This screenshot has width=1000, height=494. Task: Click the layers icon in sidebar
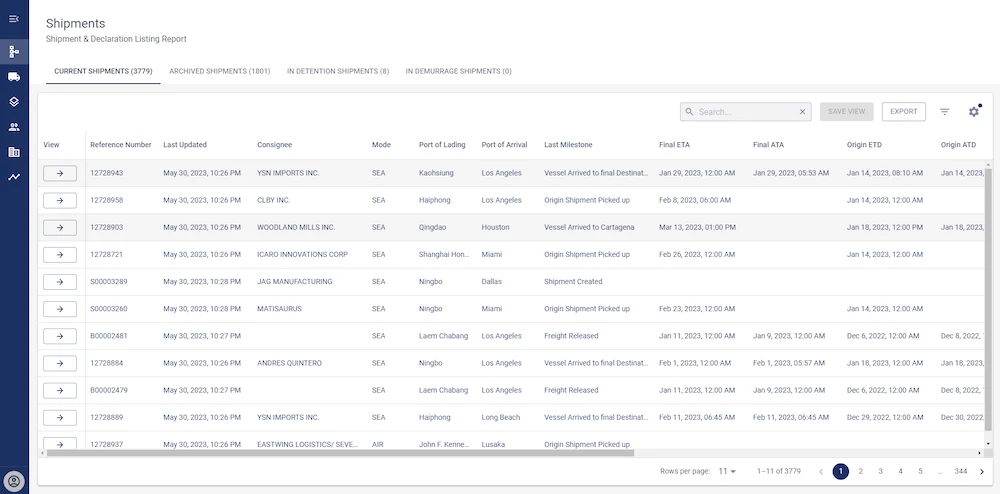(14, 101)
